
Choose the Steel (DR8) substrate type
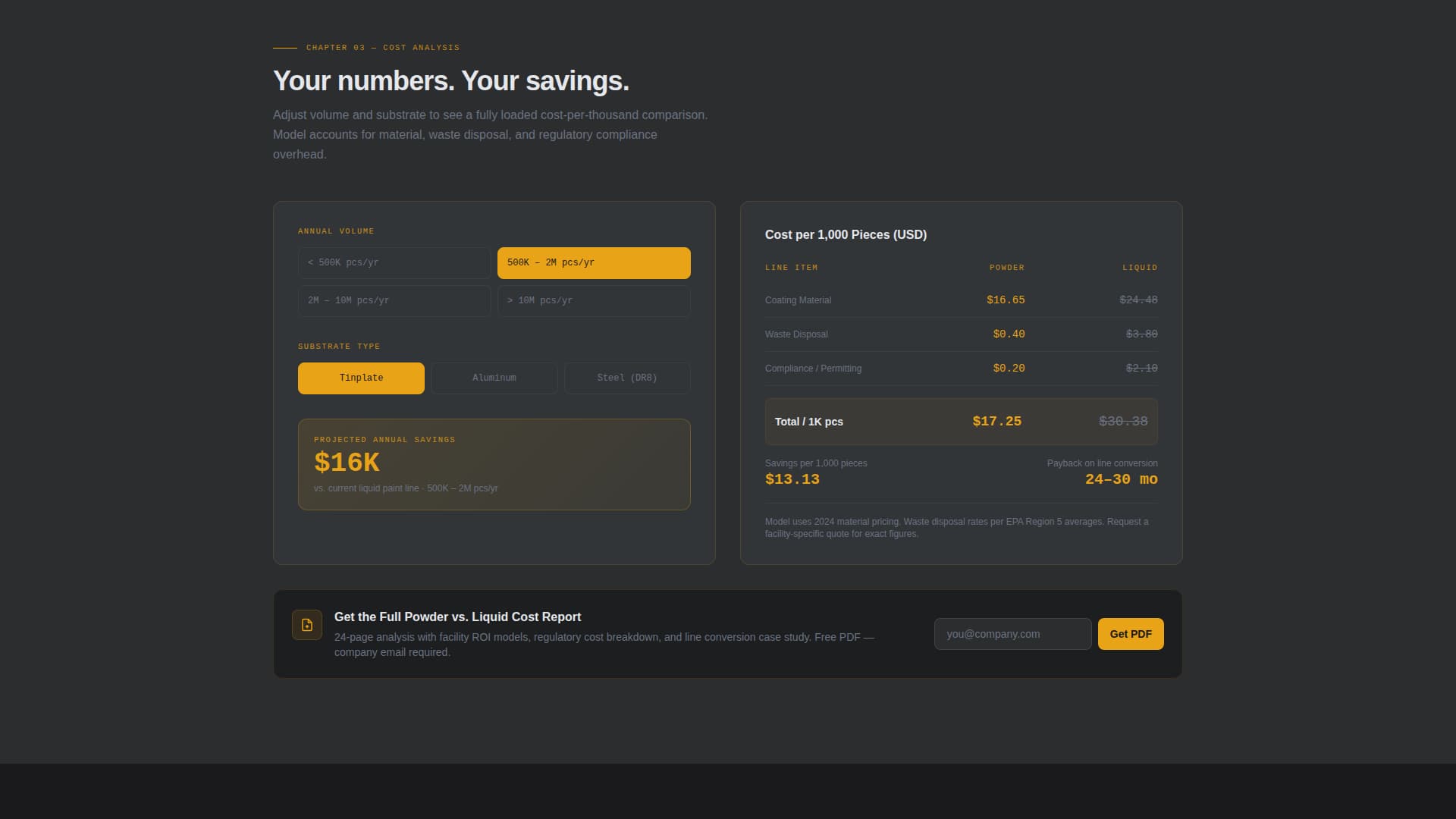(626, 378)
